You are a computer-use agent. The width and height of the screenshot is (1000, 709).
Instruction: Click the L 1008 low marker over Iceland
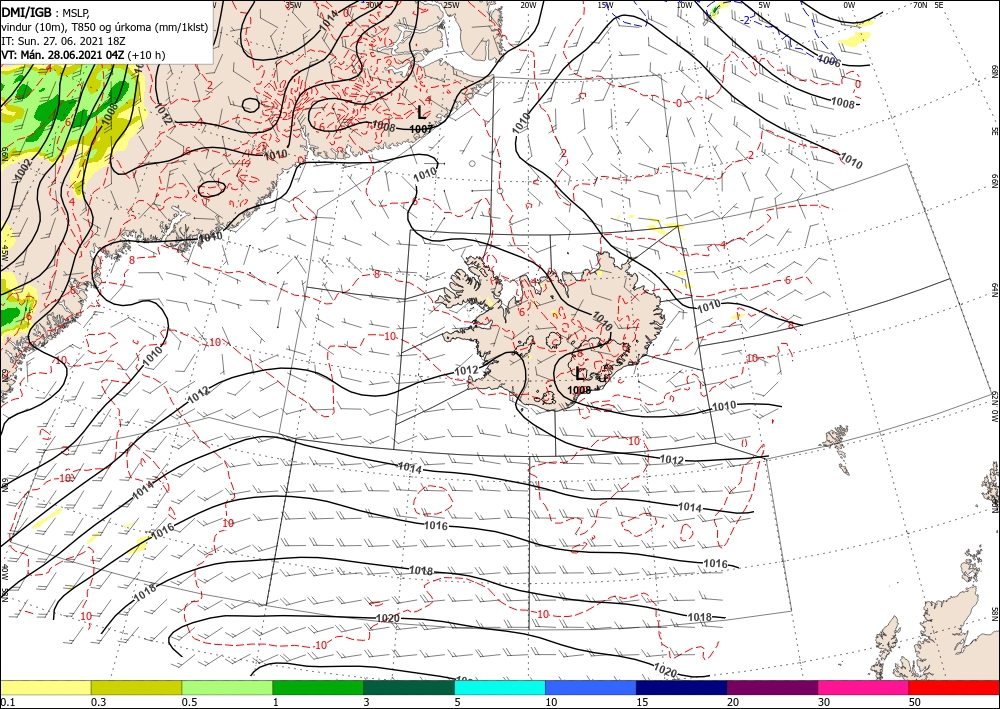tap(579, 381)
